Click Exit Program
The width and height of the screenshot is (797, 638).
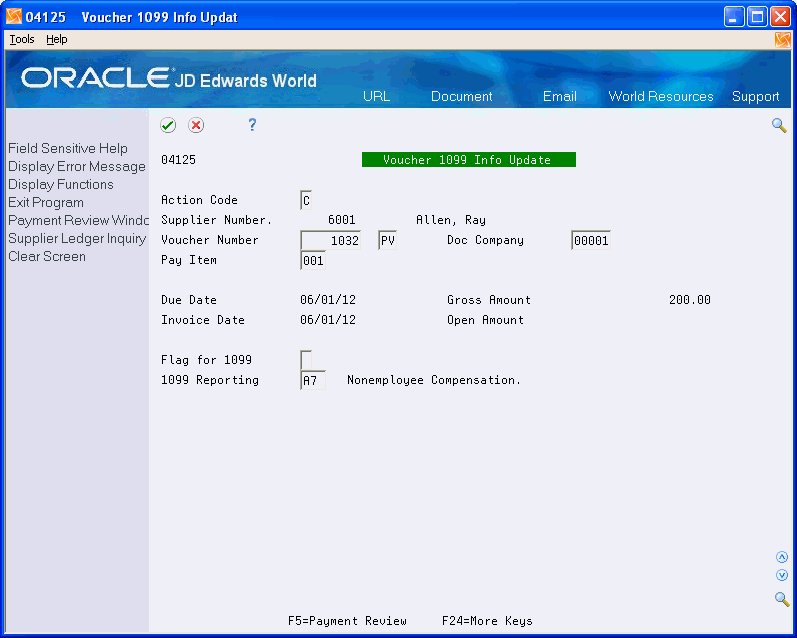[46, 202]
